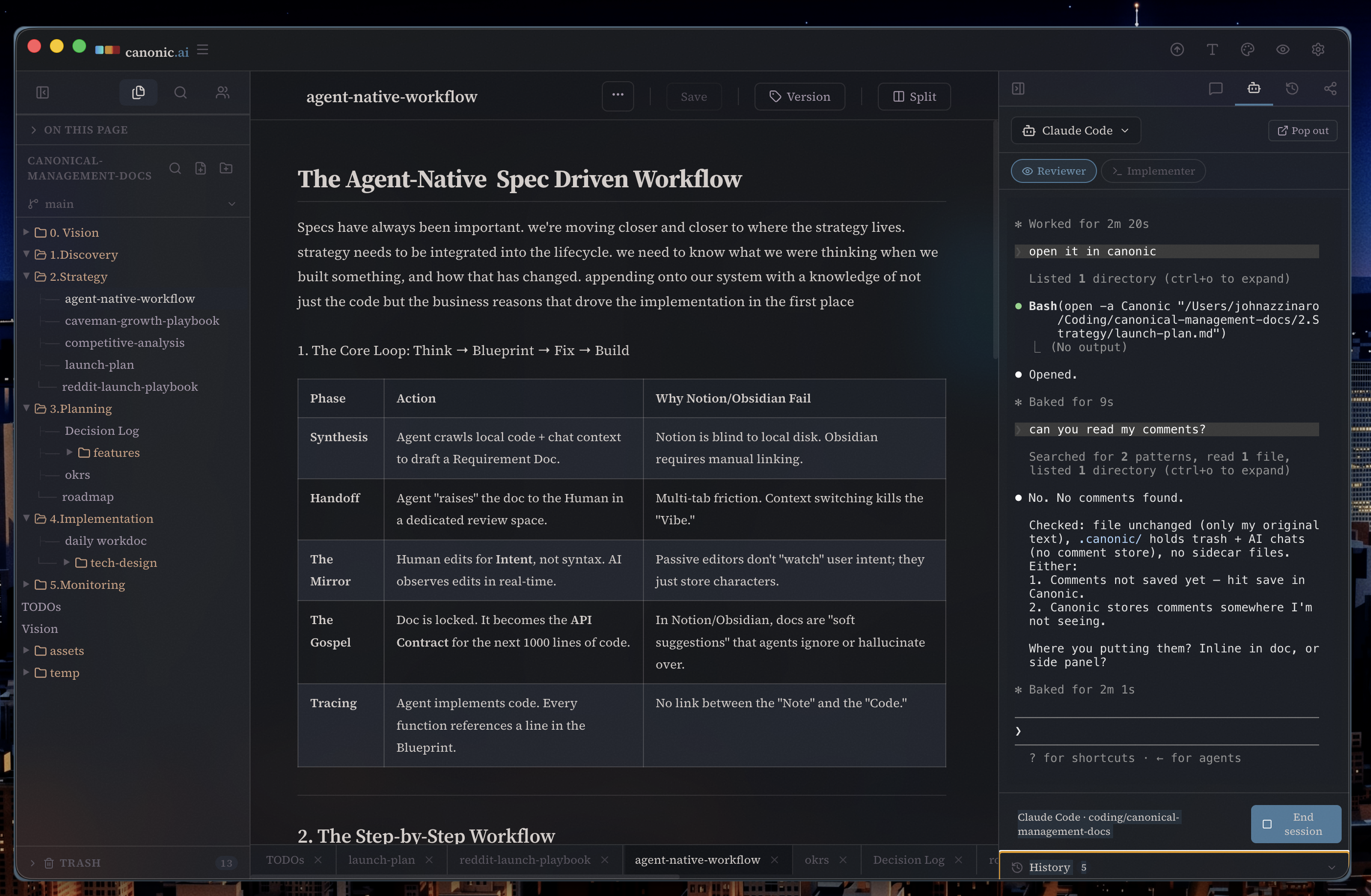Screen dimensions: 1371x896
Task: Expand the History section chevron
Action: [1331, 868]
